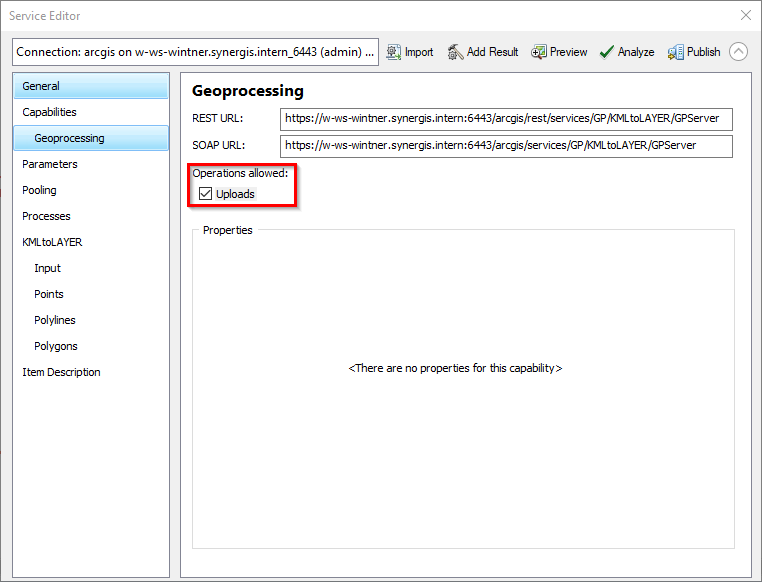762x582 pixels.
Task: Select Geoprocessing under Capabilities
Action: point(69,138)
